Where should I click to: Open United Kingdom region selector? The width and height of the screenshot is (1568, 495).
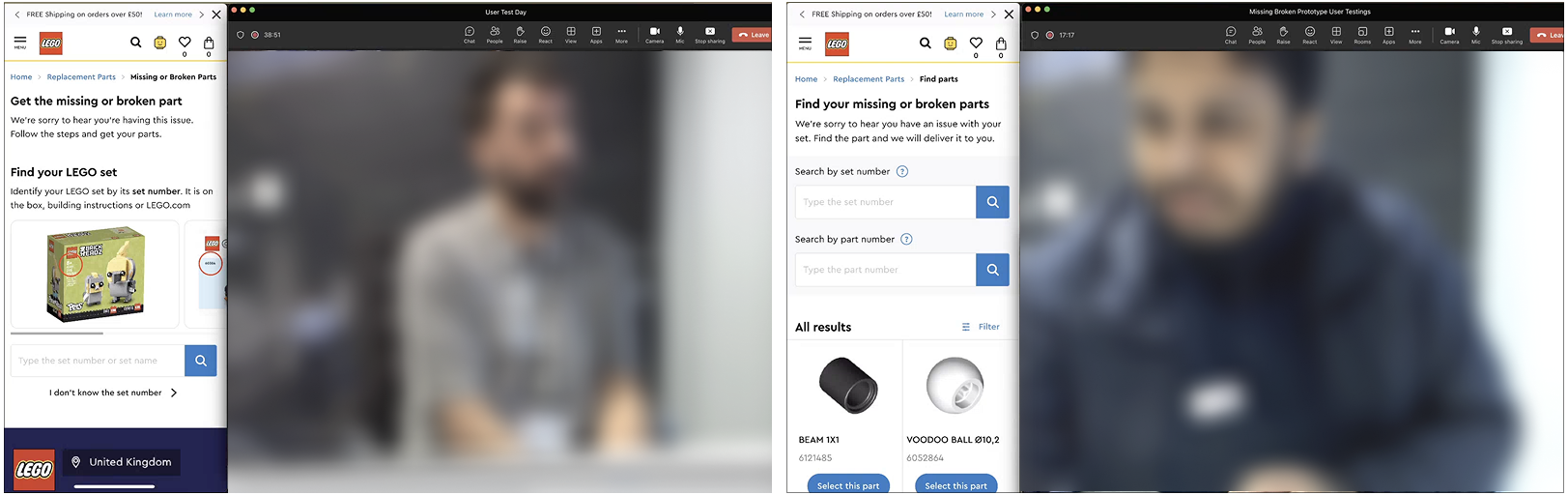(122, 462)
